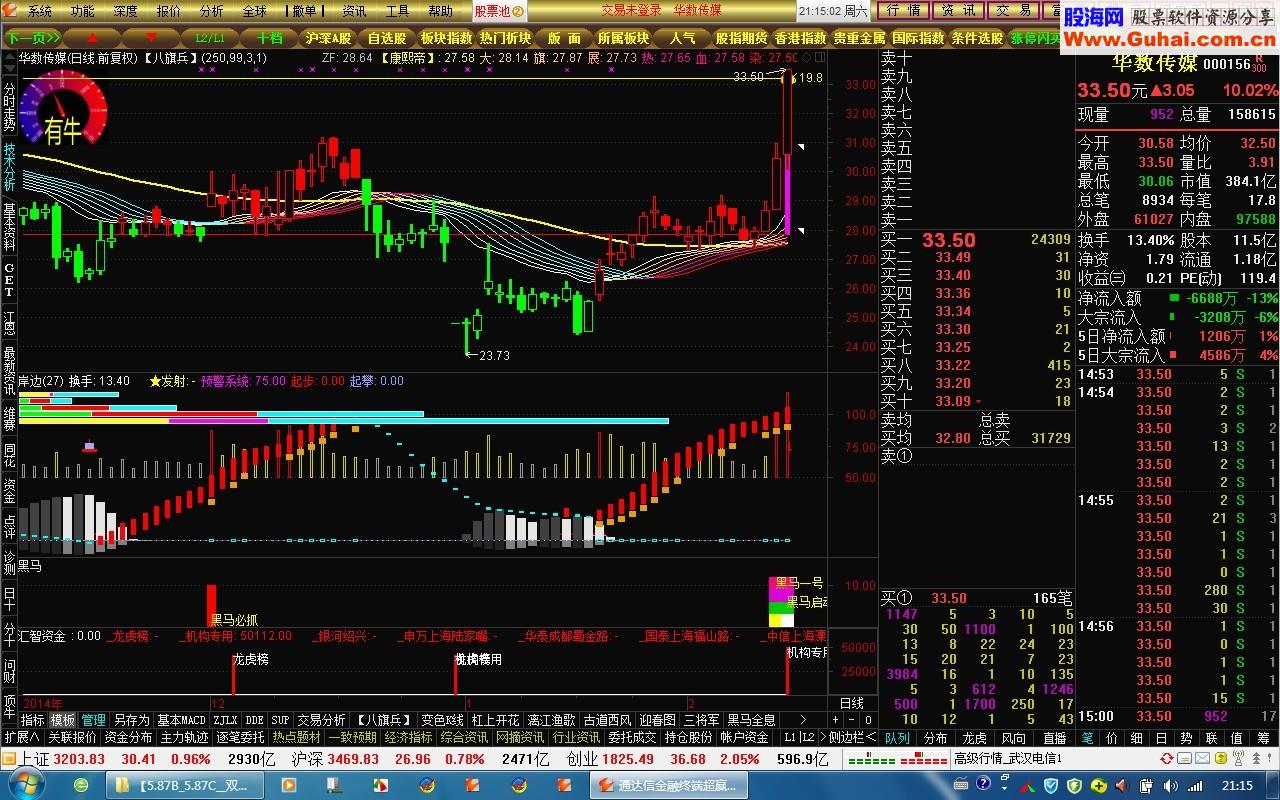The image size is (1280, 800).
Task: Open the 技术分析 sidebar tab
Action: 9,166
